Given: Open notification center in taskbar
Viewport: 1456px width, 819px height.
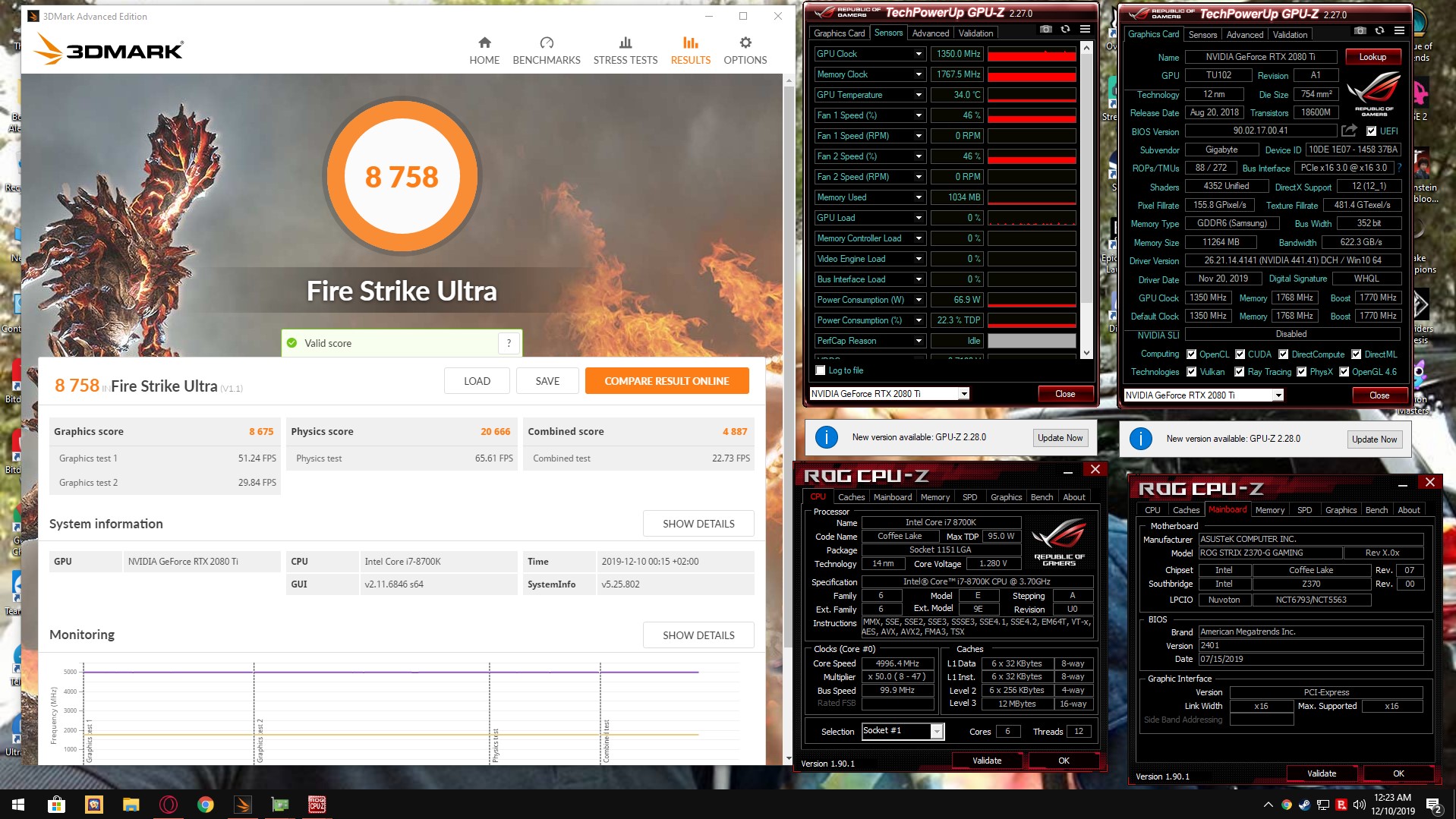Looking at the screenshot, I should pyautogui.click(x=1434, y=805).
